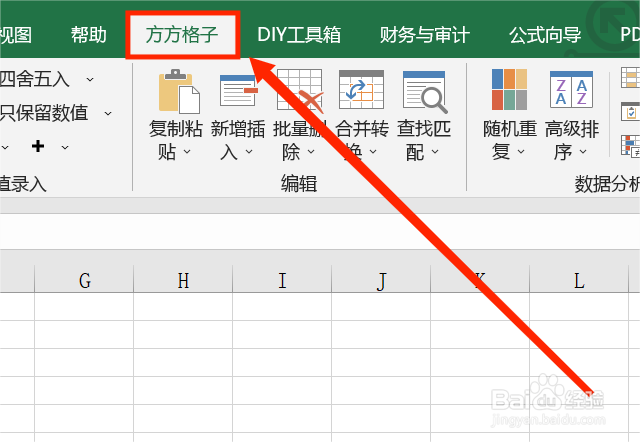Expand the 查找匹配 dropdown arrow
This screenshot has width=640, height=442.
click(x=435, y=152)
